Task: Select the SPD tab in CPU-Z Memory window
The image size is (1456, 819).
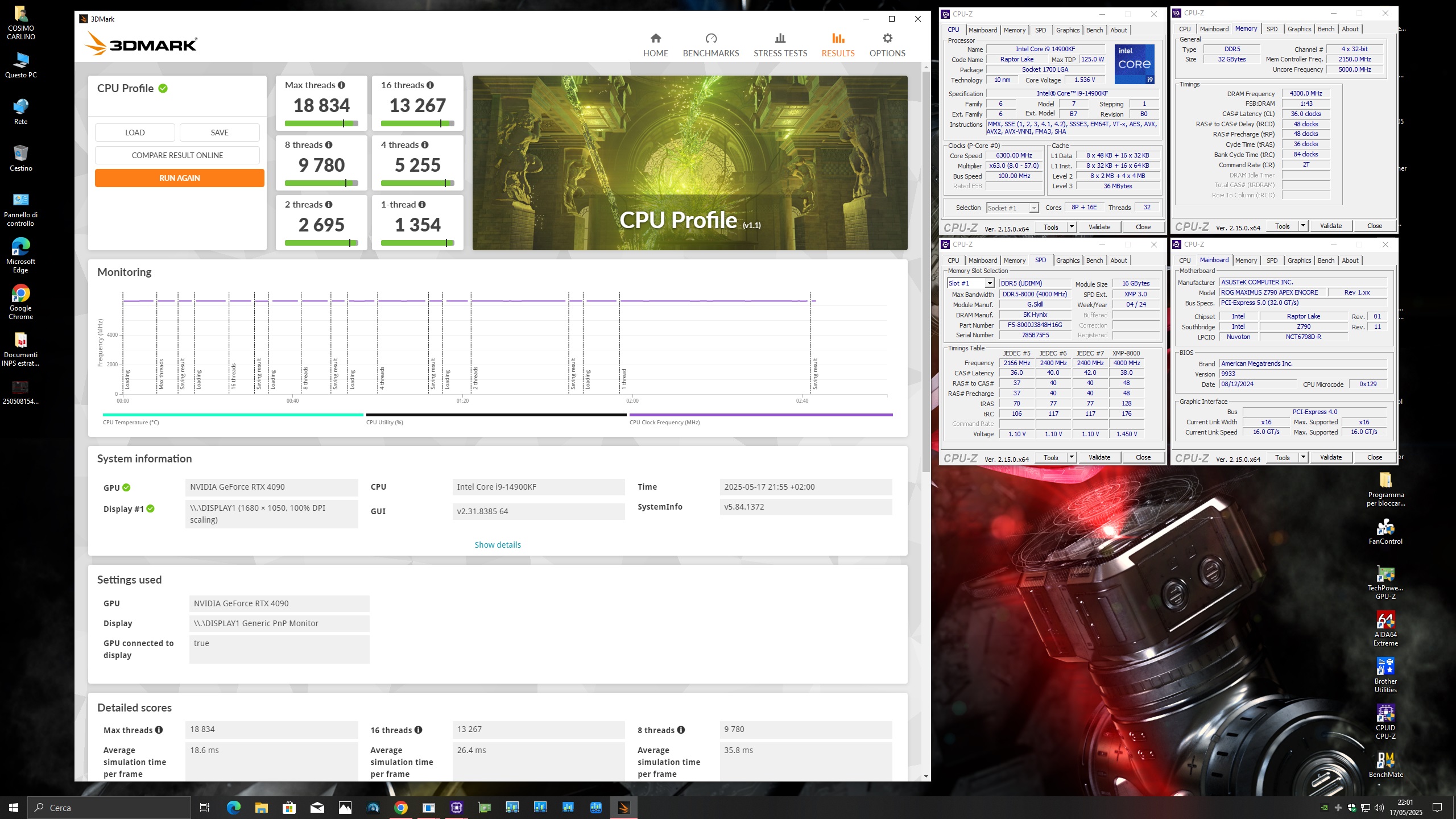Action: tap(1272, 29)
